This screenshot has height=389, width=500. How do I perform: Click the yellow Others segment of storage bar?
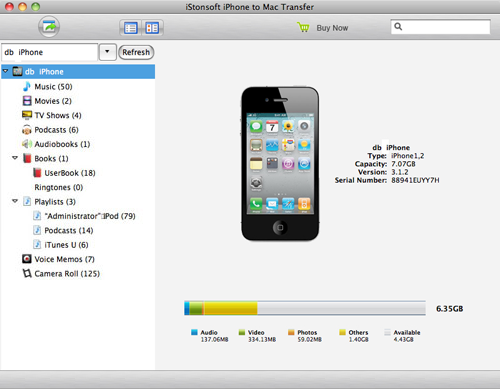point(231,308)
